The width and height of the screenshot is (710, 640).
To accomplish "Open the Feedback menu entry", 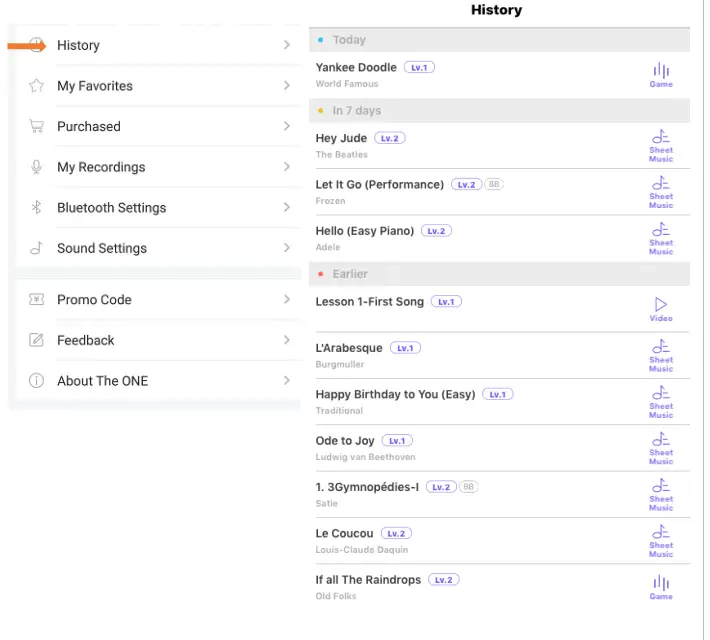I will [x=86, y=340].
